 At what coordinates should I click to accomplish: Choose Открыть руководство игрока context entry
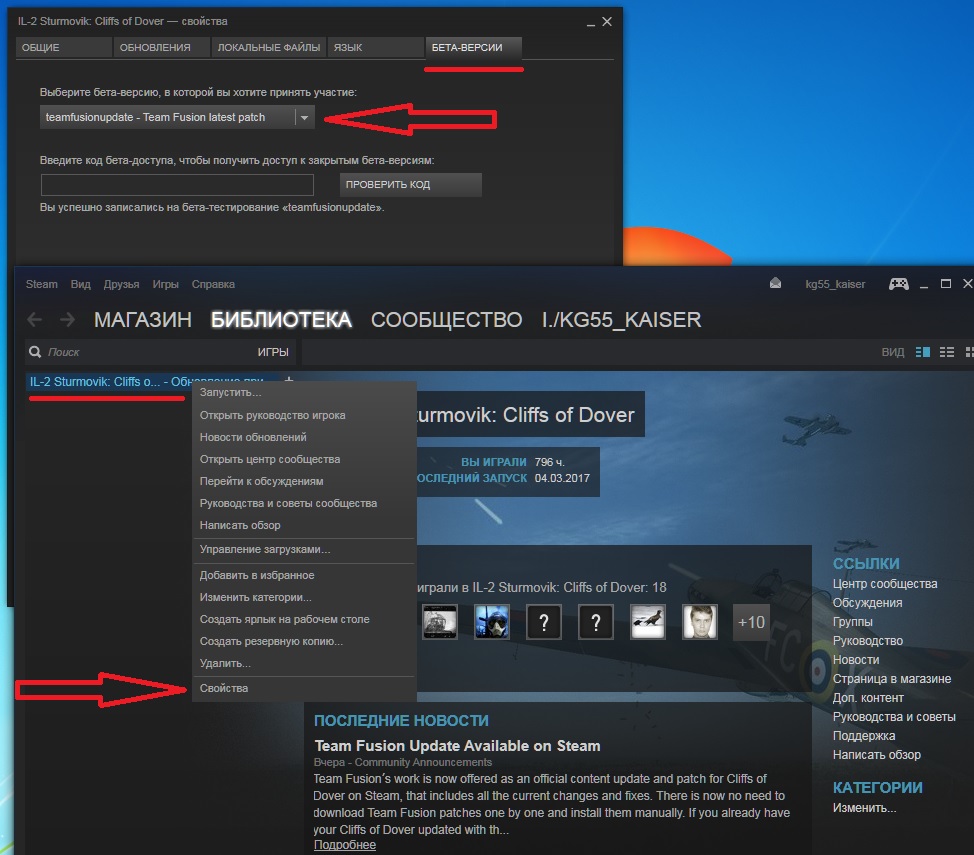coord(304,415)
